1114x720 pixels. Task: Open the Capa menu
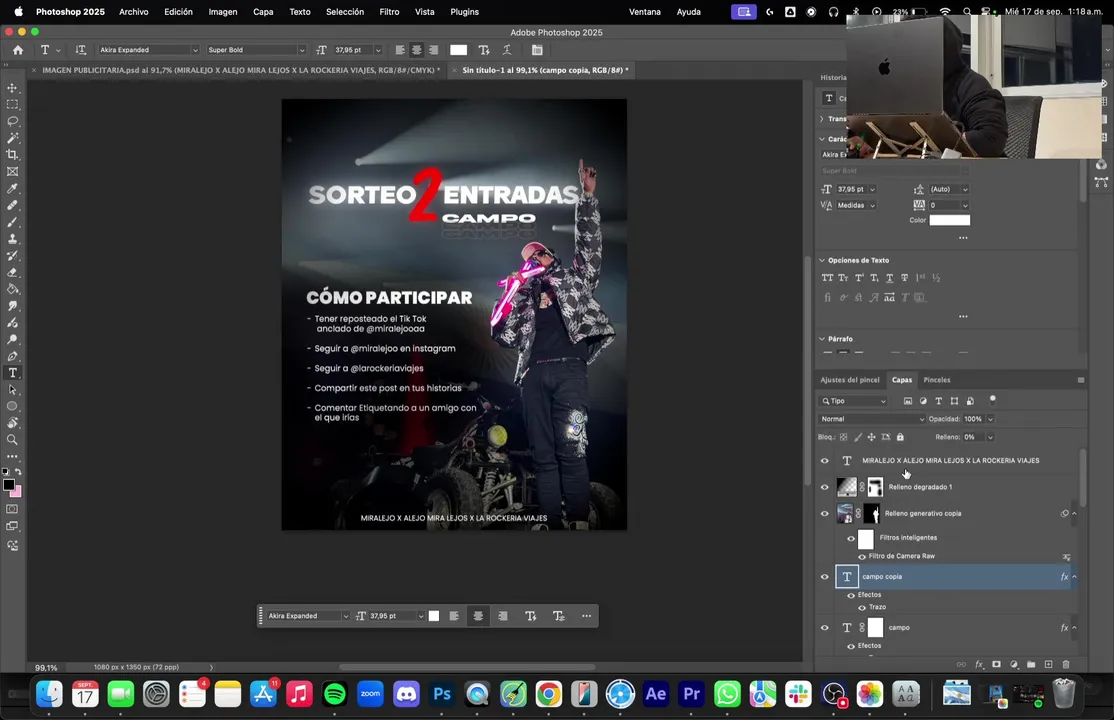tap(263, 11)
